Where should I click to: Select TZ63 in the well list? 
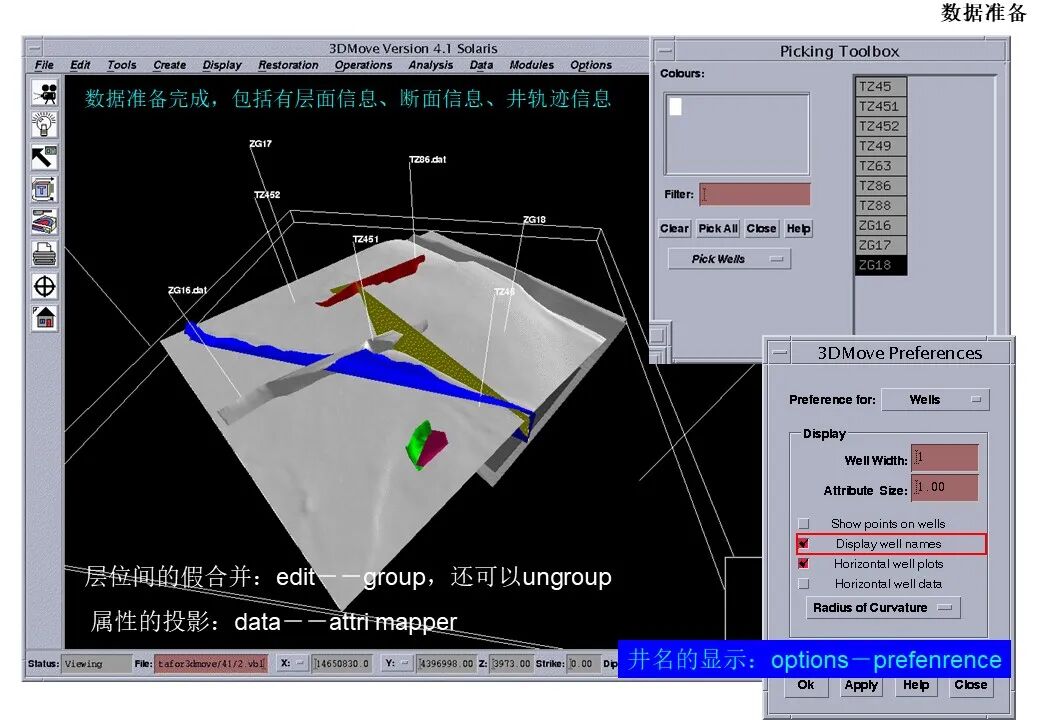[x=881, y=166]
